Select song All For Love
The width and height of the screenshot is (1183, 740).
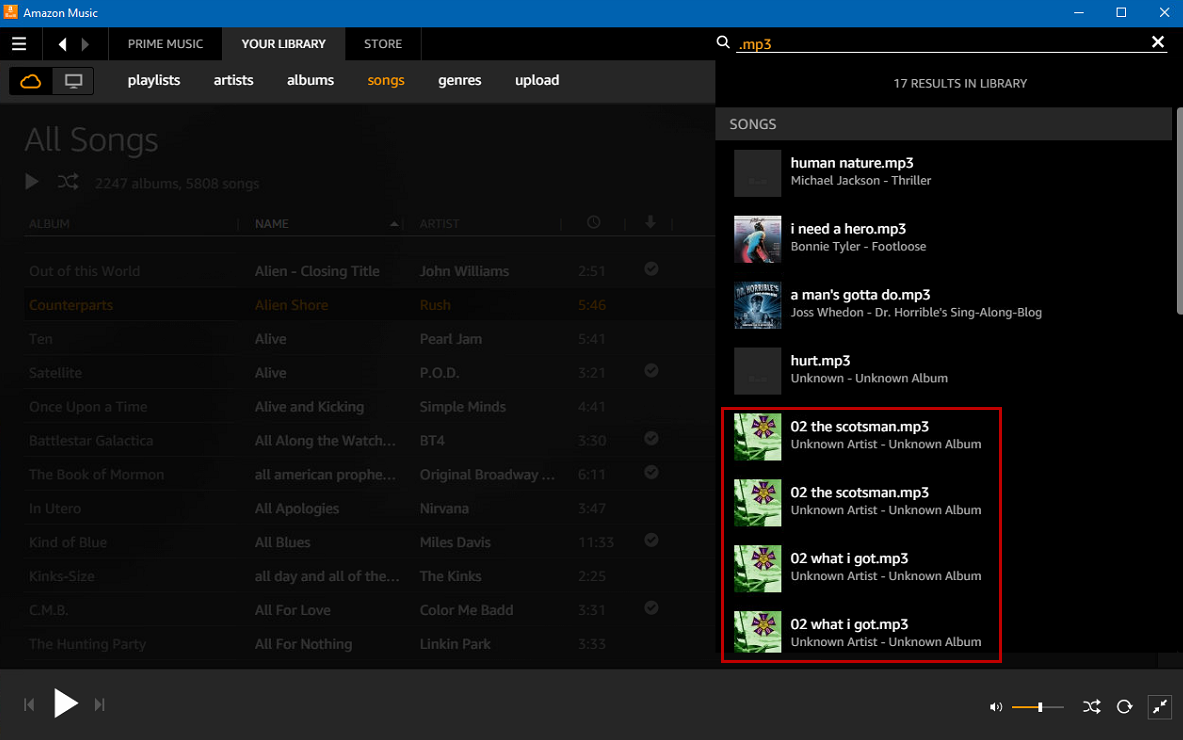(x=293, y=610)
